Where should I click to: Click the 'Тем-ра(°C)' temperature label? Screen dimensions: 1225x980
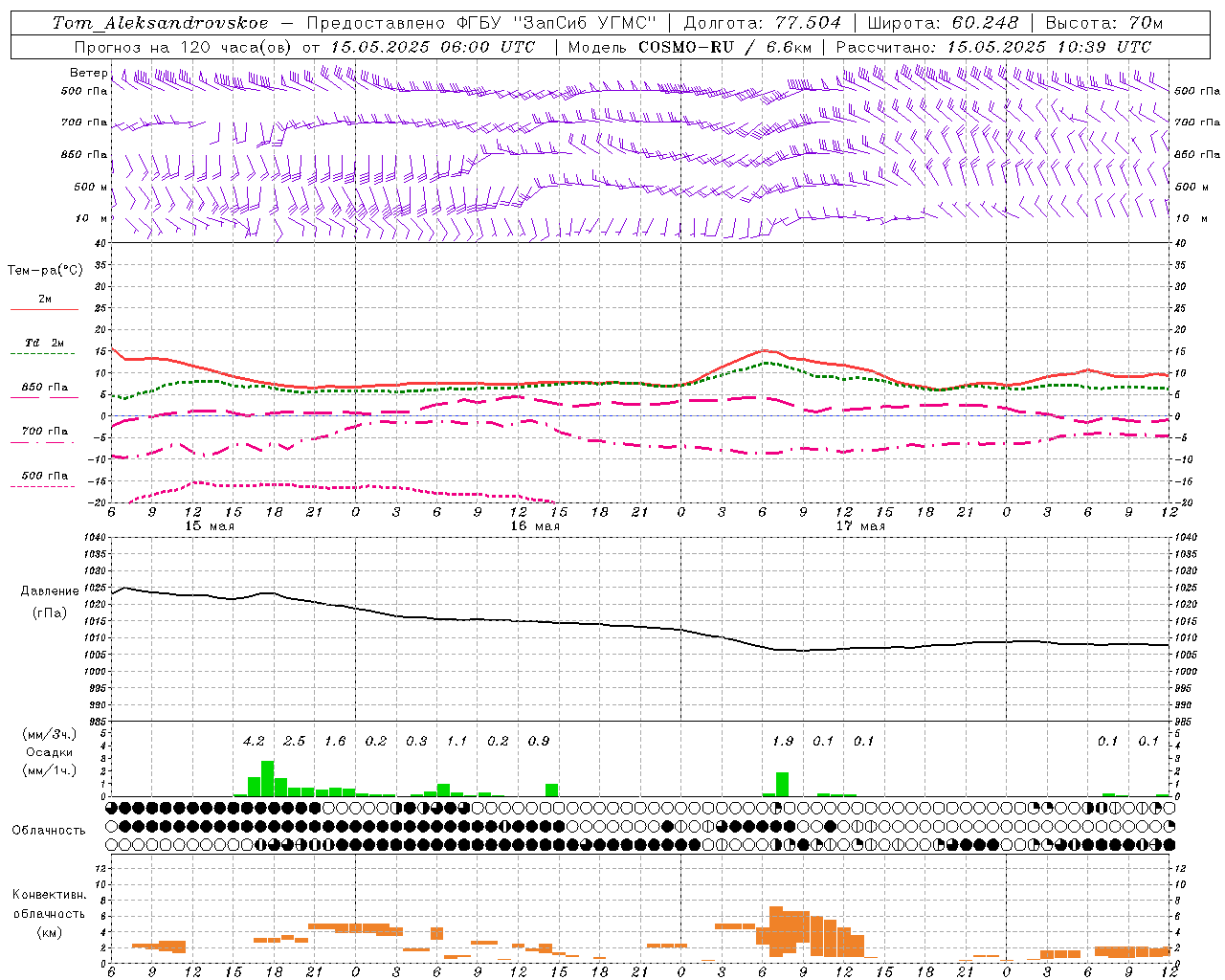click(45, 271)
